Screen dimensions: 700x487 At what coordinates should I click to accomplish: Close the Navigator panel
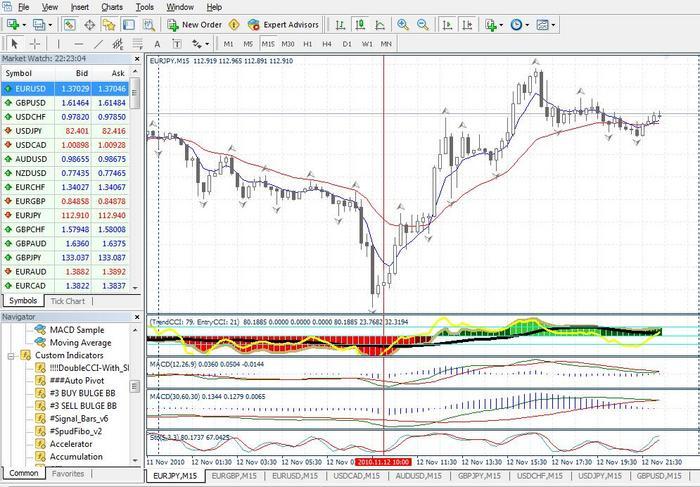point(137,317)
